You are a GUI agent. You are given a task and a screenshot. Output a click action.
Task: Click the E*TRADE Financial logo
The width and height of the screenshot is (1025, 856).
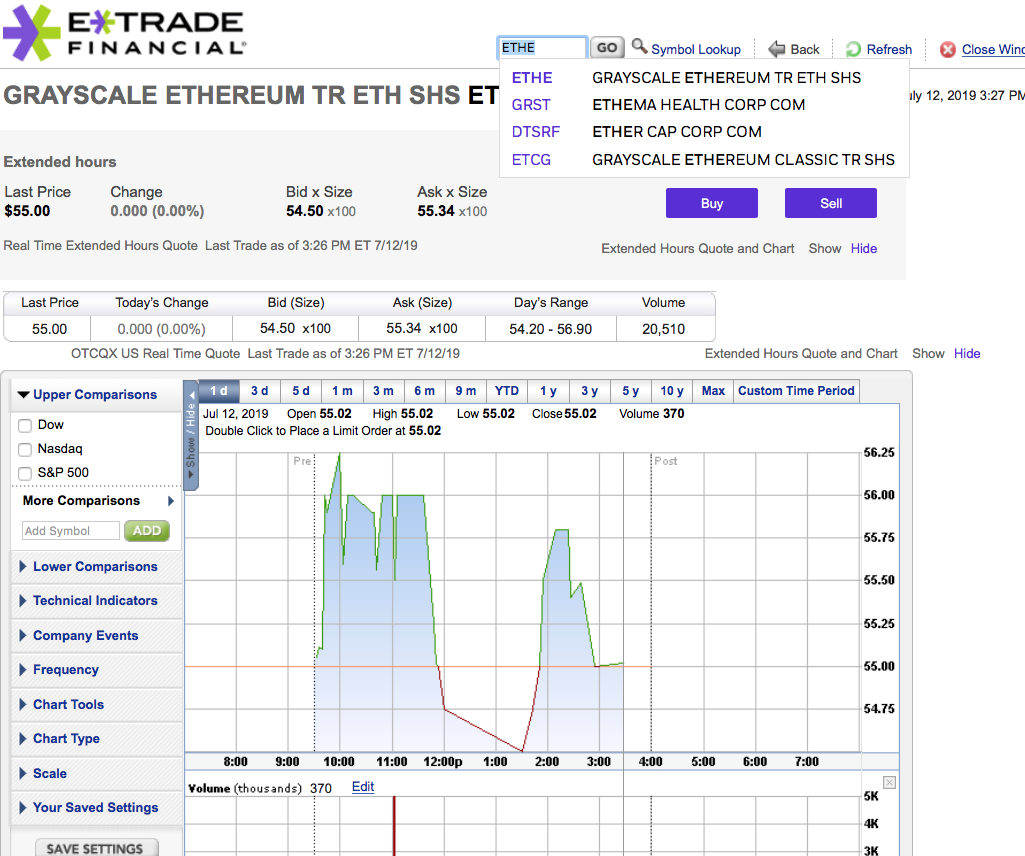coord(124,33)
